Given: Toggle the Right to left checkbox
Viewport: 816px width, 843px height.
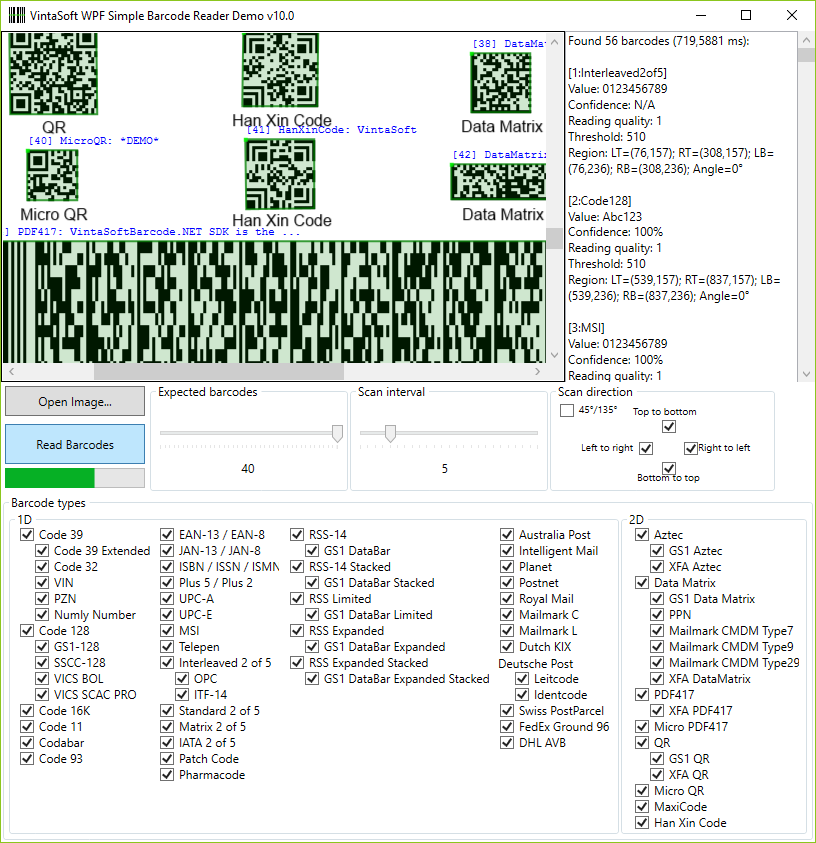Looking at the screenshot, I should pos(690,448).
